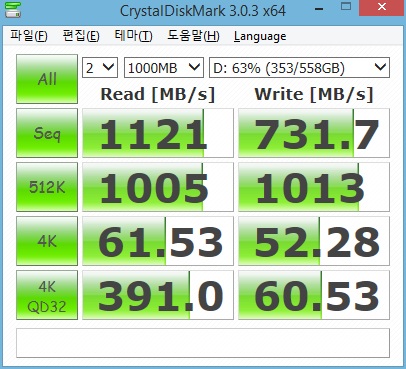The image size is (406, 369).
Task: Select the 4K QD32 write result 60.53
Action: click(x=314, y=295)
